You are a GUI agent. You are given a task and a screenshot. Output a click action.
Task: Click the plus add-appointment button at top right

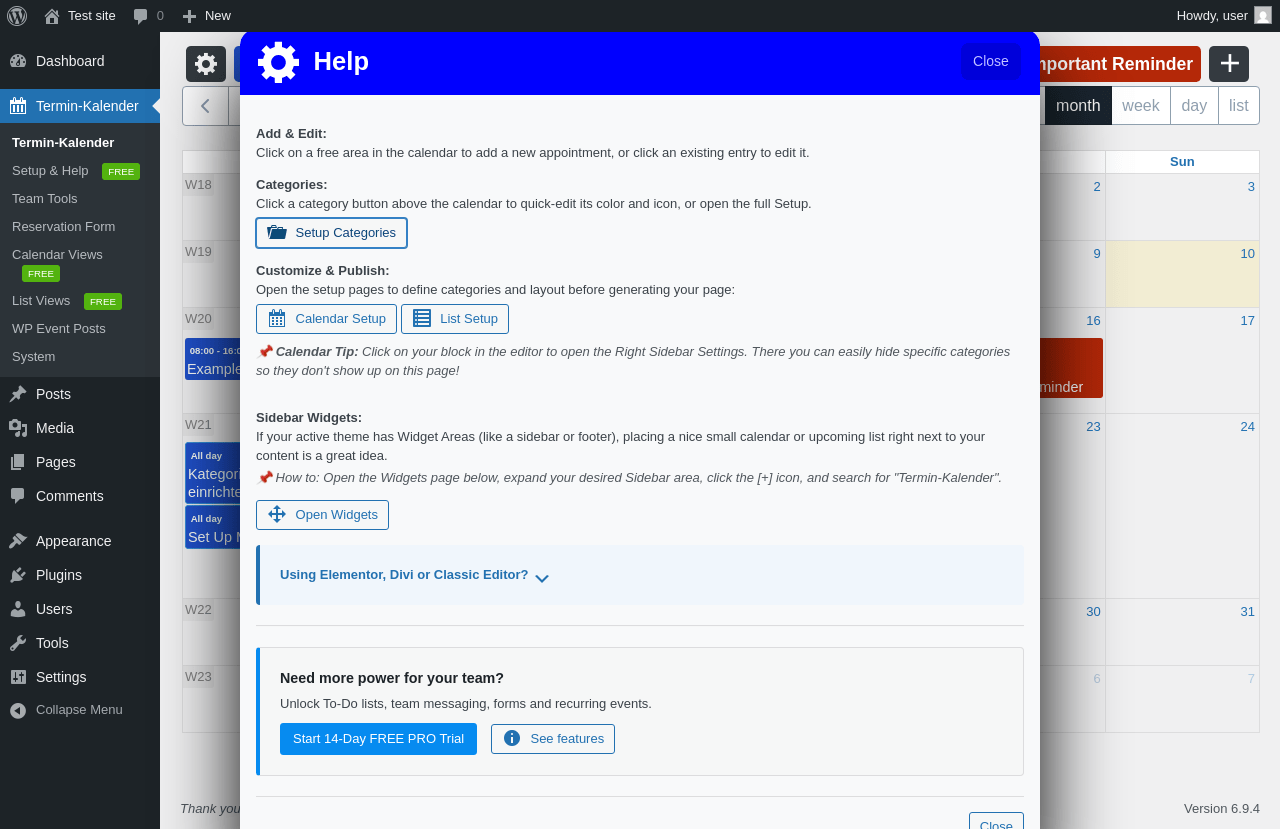click(x=1229, y=64)
